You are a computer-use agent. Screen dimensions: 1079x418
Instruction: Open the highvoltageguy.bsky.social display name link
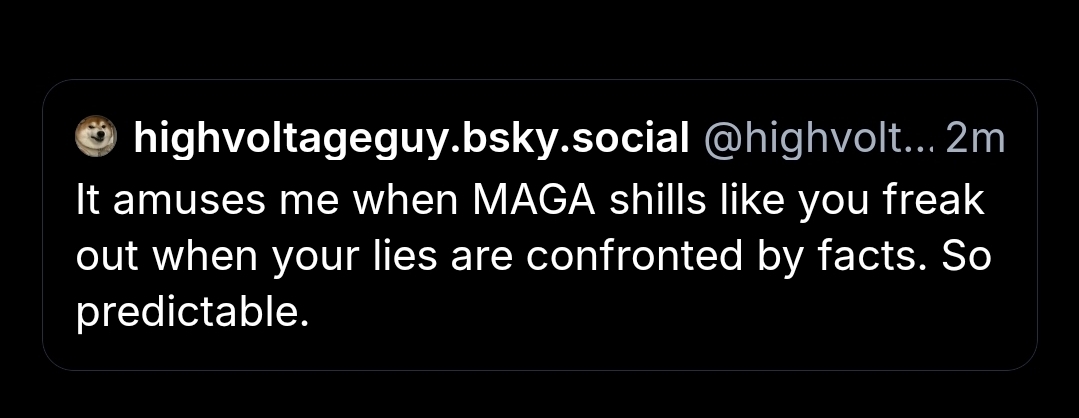coord(411,140)
